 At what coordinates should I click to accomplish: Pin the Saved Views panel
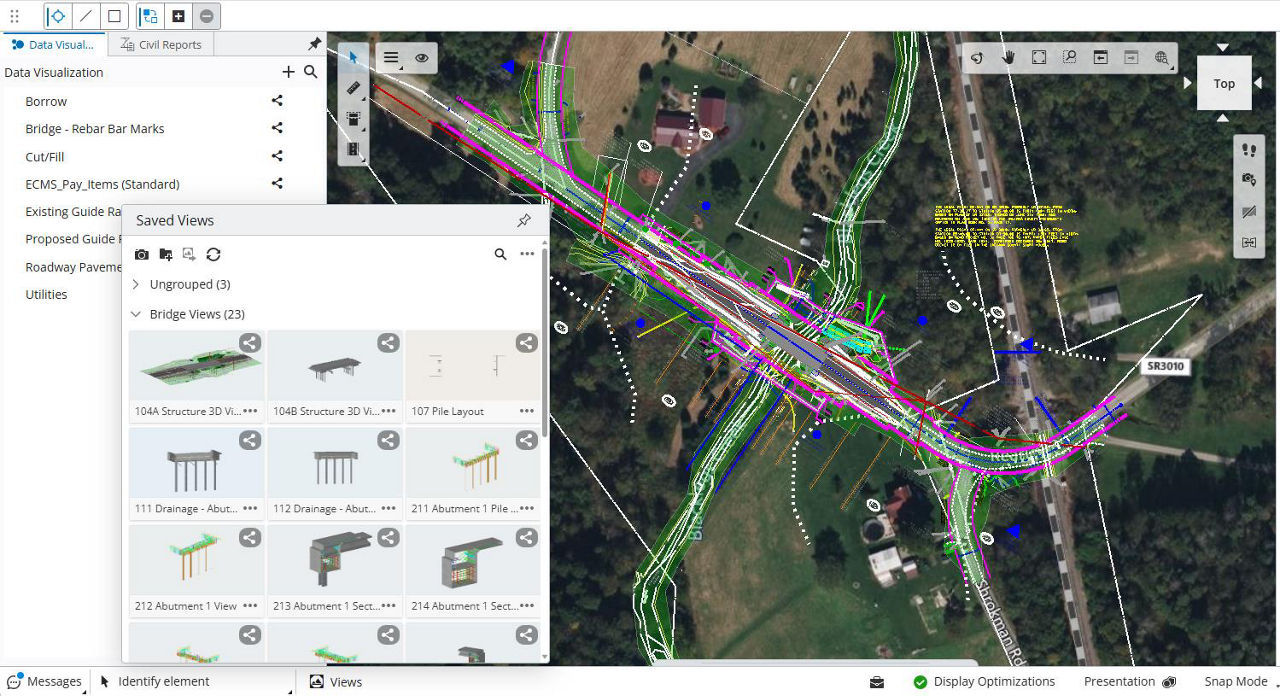(524, 220)
